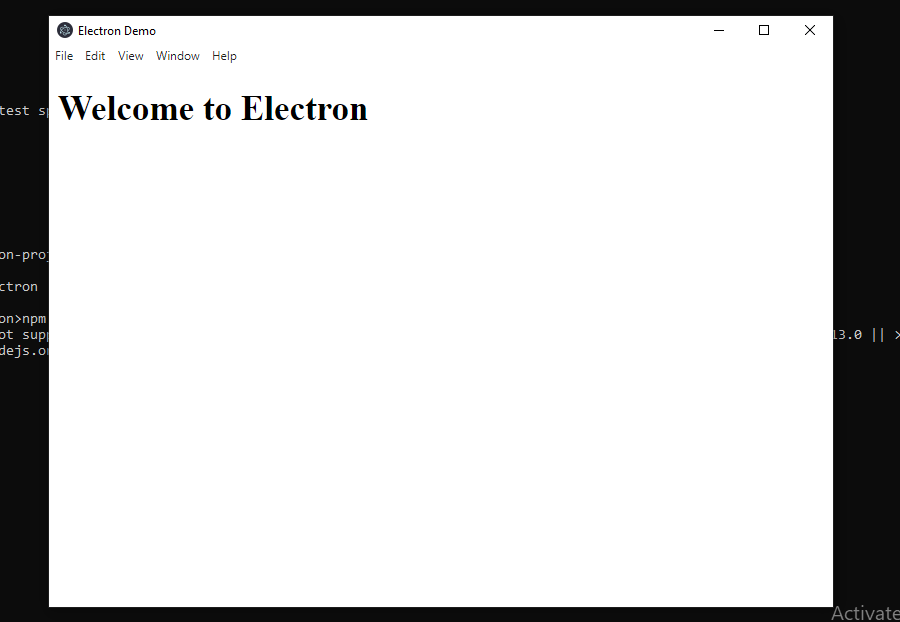Click the 'Electron Demo' window title
Image resolution: width=900 pixels, height=622 pixels.
117,31
